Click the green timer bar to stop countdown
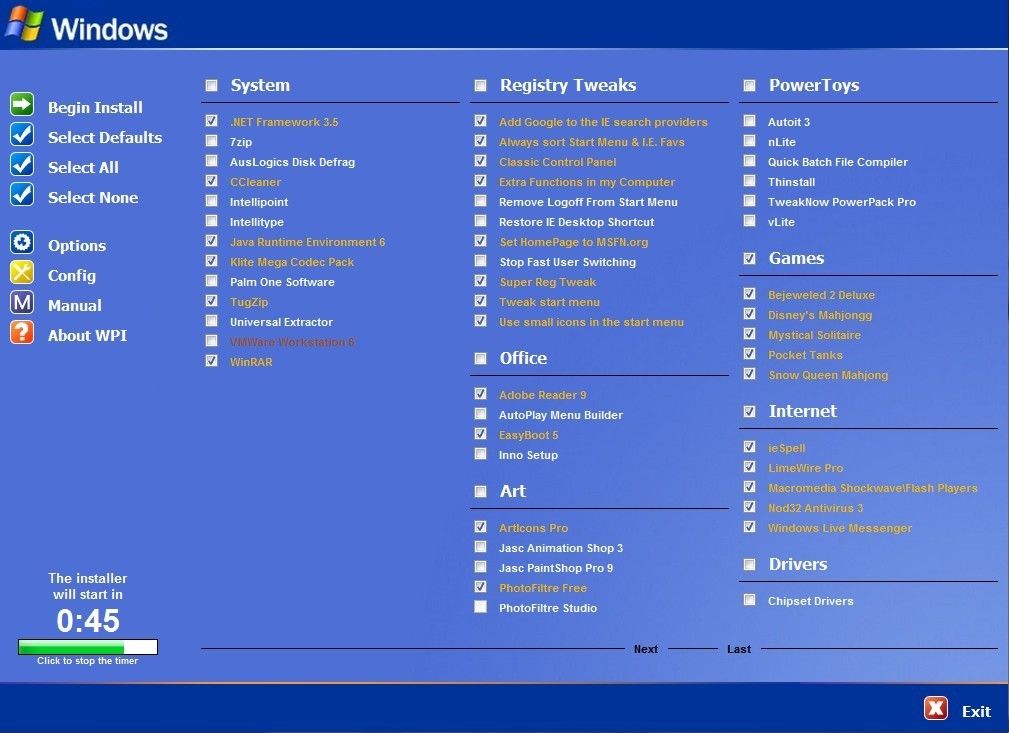The height and width of the screenshot is (733, 1009). pyautogui.click(x=87, y=645)
